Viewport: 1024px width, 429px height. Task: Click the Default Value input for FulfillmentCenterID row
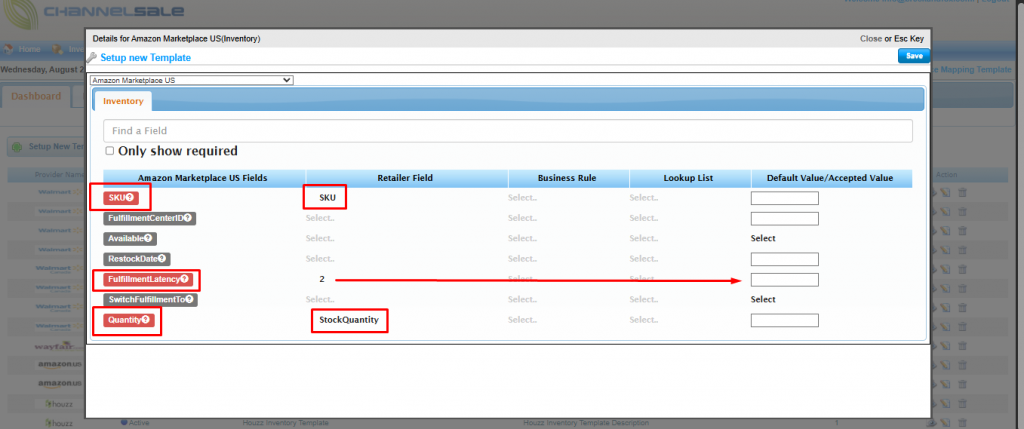(x=784, y=218)
